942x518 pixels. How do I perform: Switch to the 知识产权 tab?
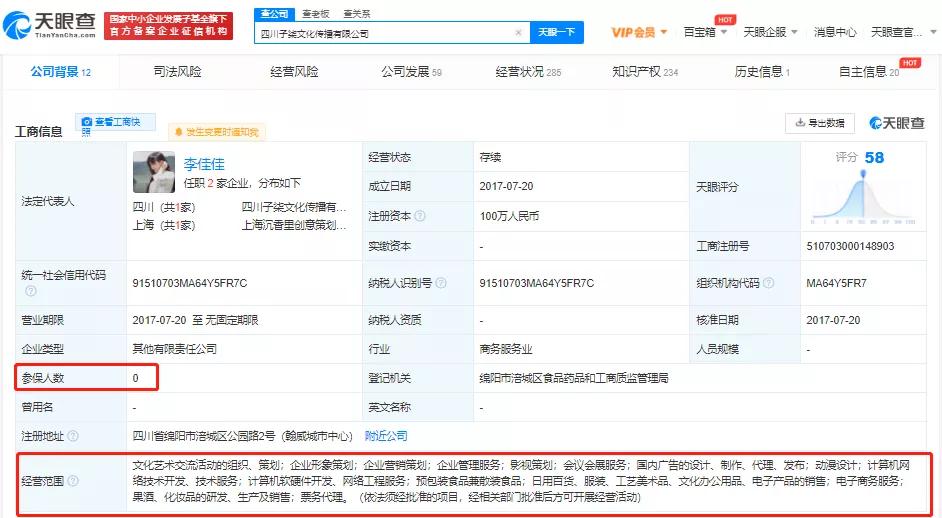point(645,72)
